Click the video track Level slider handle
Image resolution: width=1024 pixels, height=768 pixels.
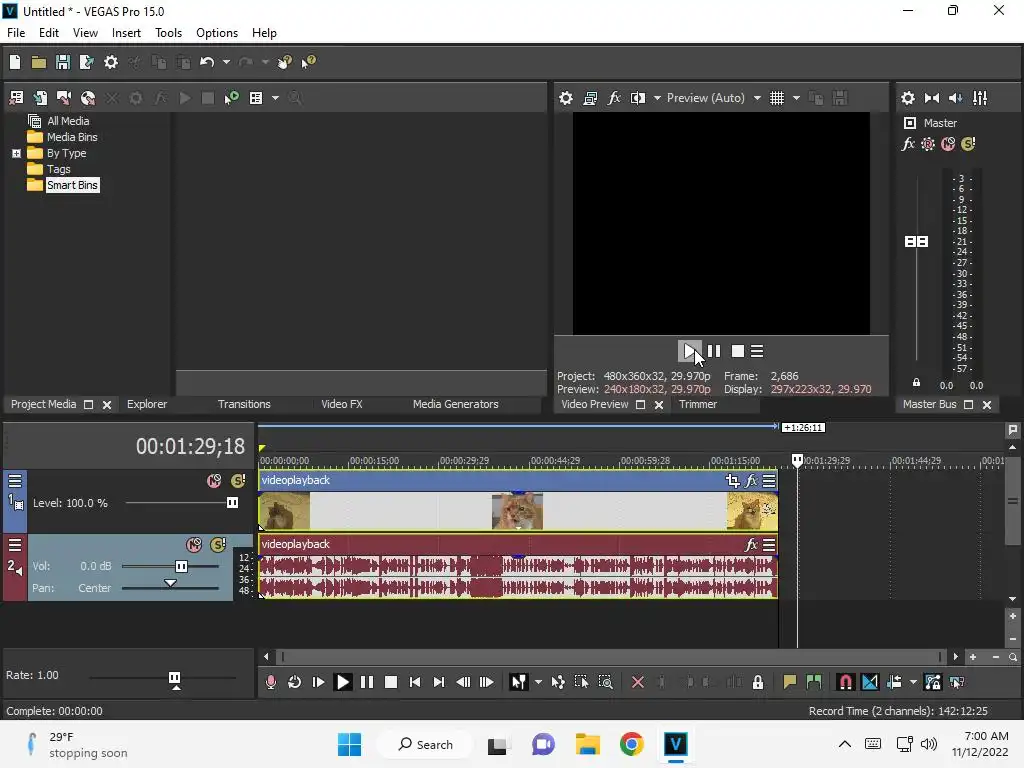click(232, 503)
